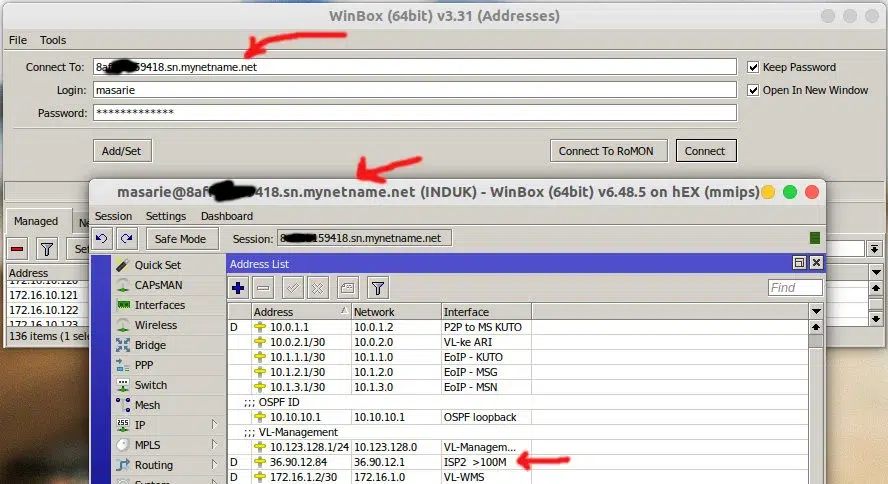
Task: Open the Switch sidebar entry
Action: 151,385
